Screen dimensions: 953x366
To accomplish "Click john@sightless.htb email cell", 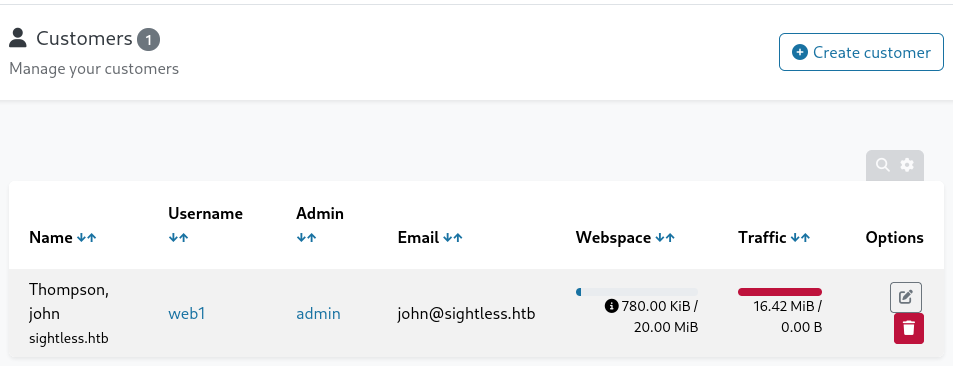I will pyautogui.click(x=467, y=314).
